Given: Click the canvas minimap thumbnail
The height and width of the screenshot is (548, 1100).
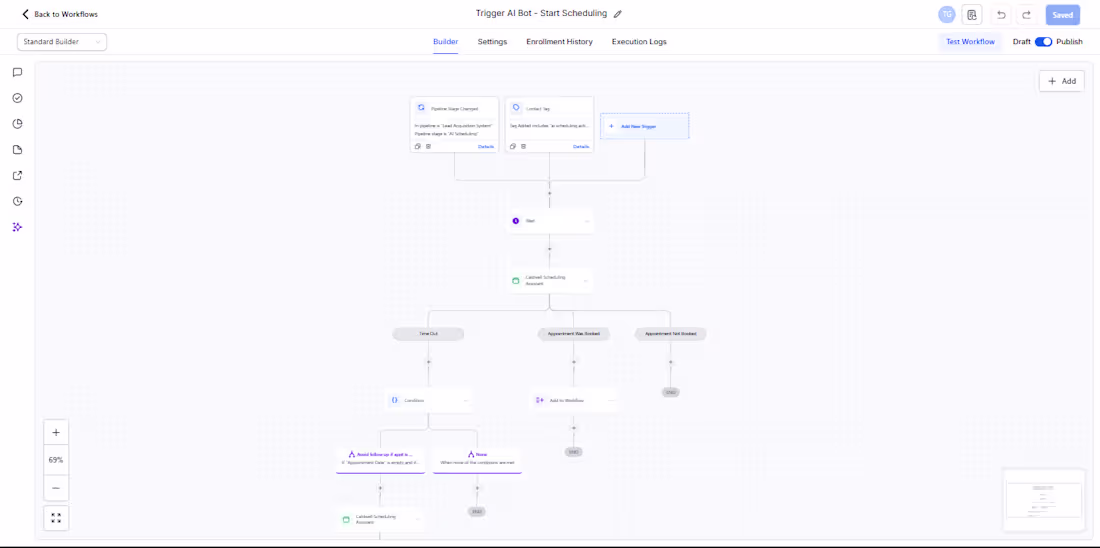Looking at the screenshot, I should (x=1044, y=500).
